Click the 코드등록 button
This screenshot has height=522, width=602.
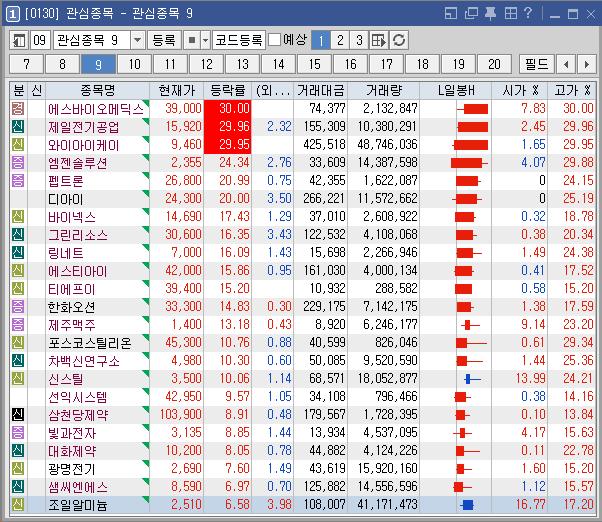coord(239,40)
